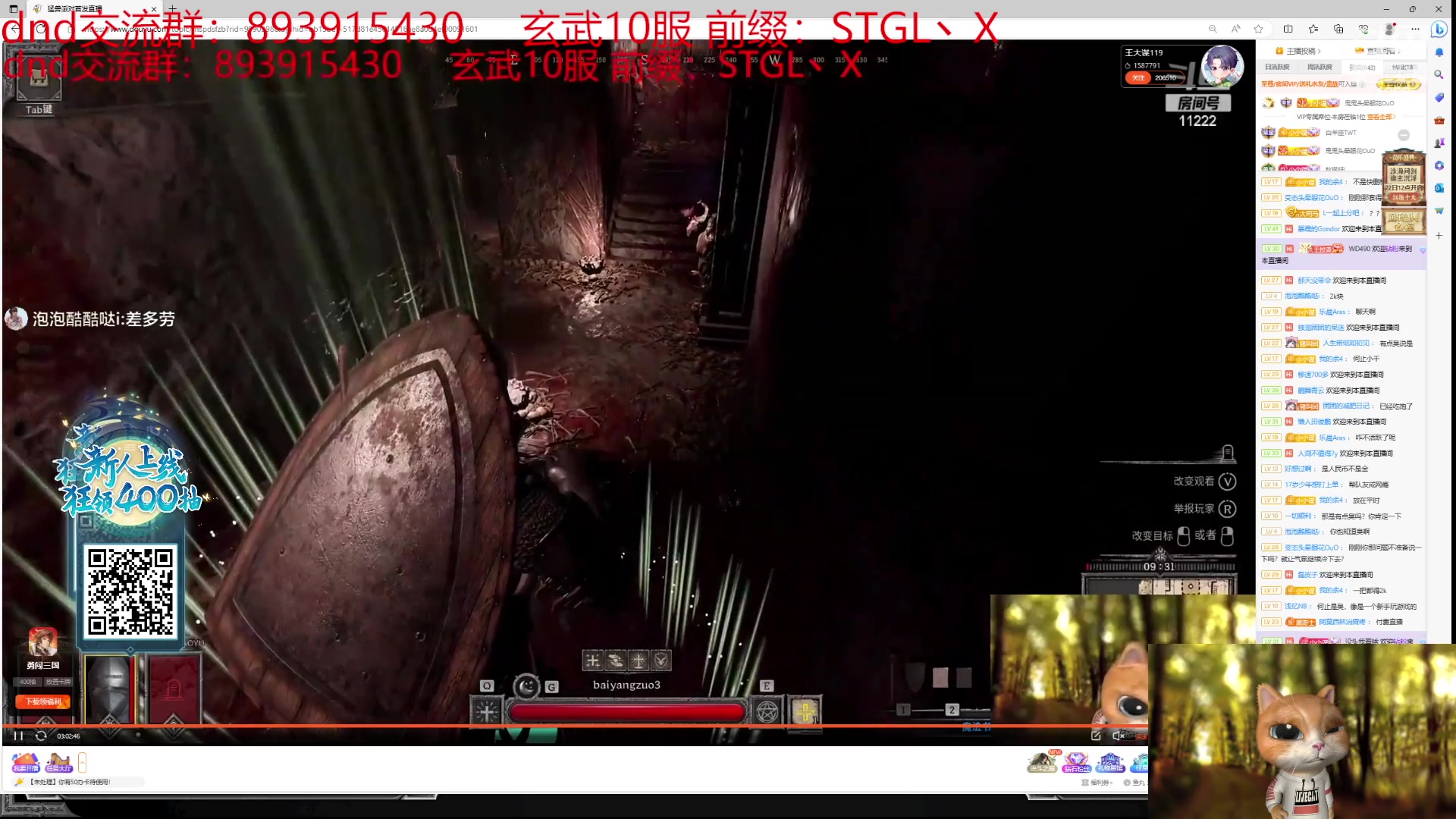Open the 任务大厅 icon below the player
This screenshot has height=819, width=1456.
(58, 762)
